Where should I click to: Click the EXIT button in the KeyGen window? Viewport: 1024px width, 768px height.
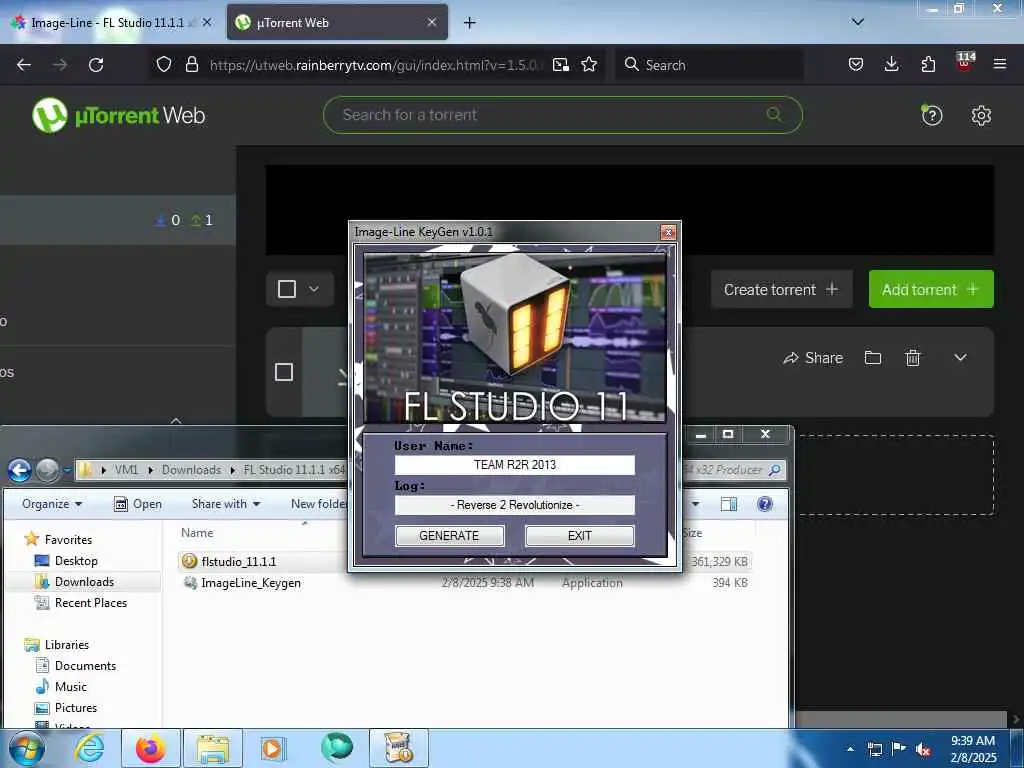point(579,536)
